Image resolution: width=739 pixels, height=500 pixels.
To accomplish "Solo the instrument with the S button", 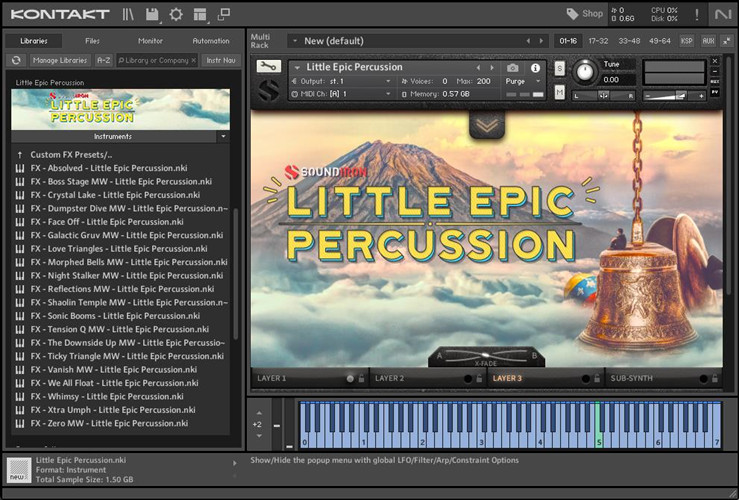I will 559,68.
